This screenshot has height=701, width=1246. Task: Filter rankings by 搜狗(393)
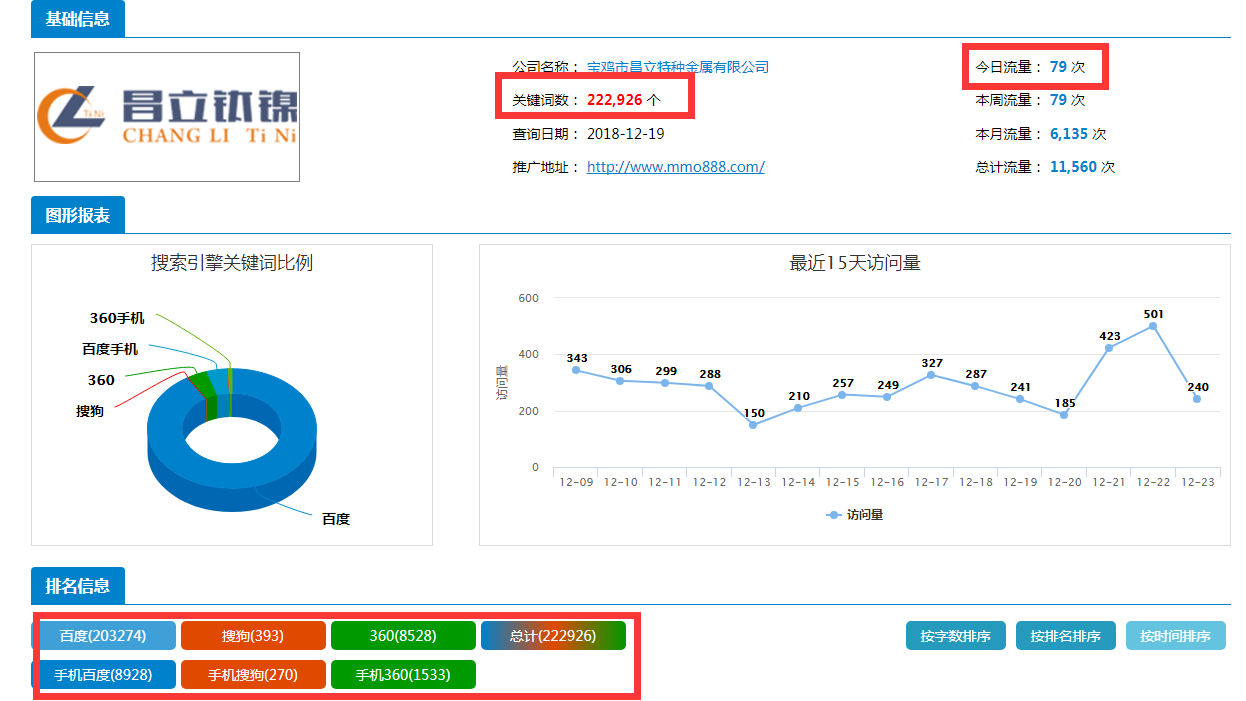pos(253,636)
